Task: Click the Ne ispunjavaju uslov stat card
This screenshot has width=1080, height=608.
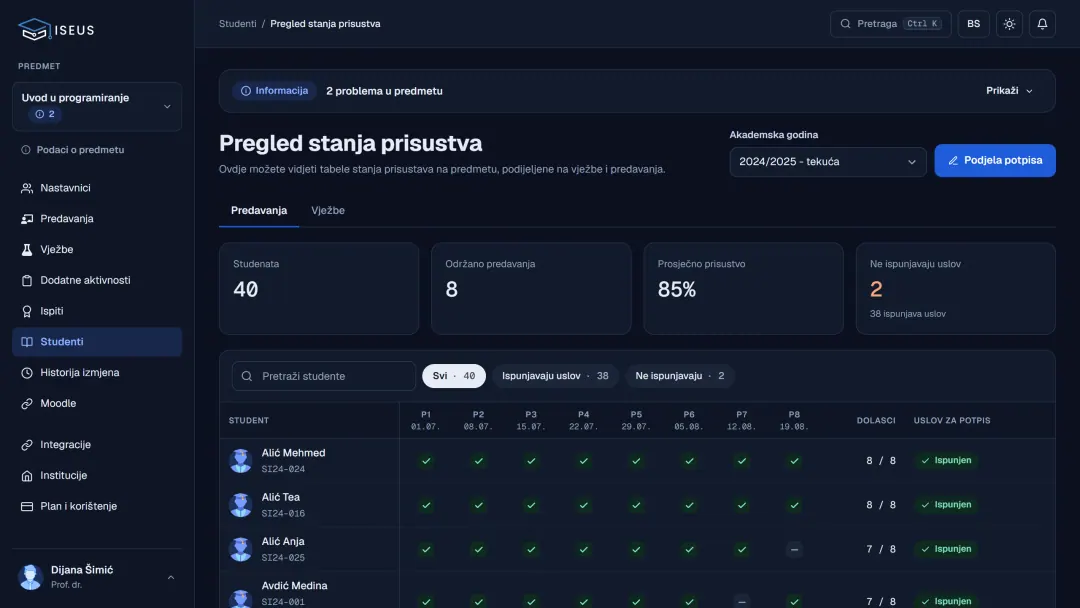Action: [955, 289]
